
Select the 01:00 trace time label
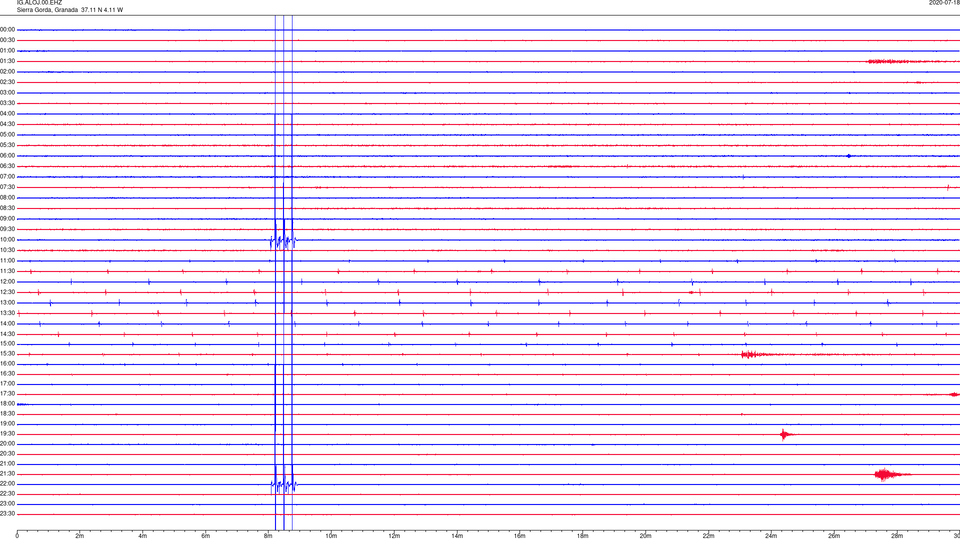click(x=7, y=51)
